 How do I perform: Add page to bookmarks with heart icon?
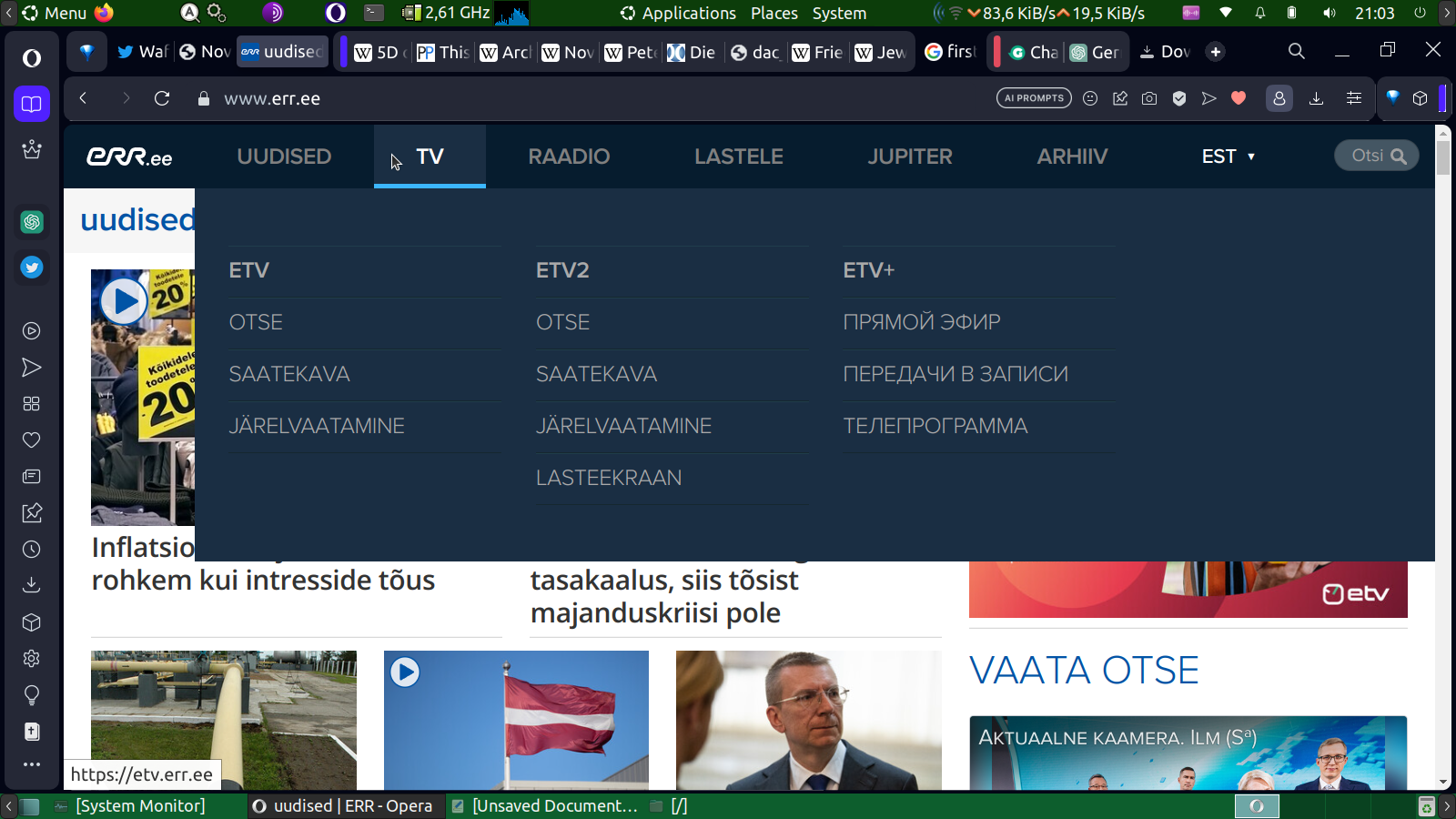tap(1239, 98)
